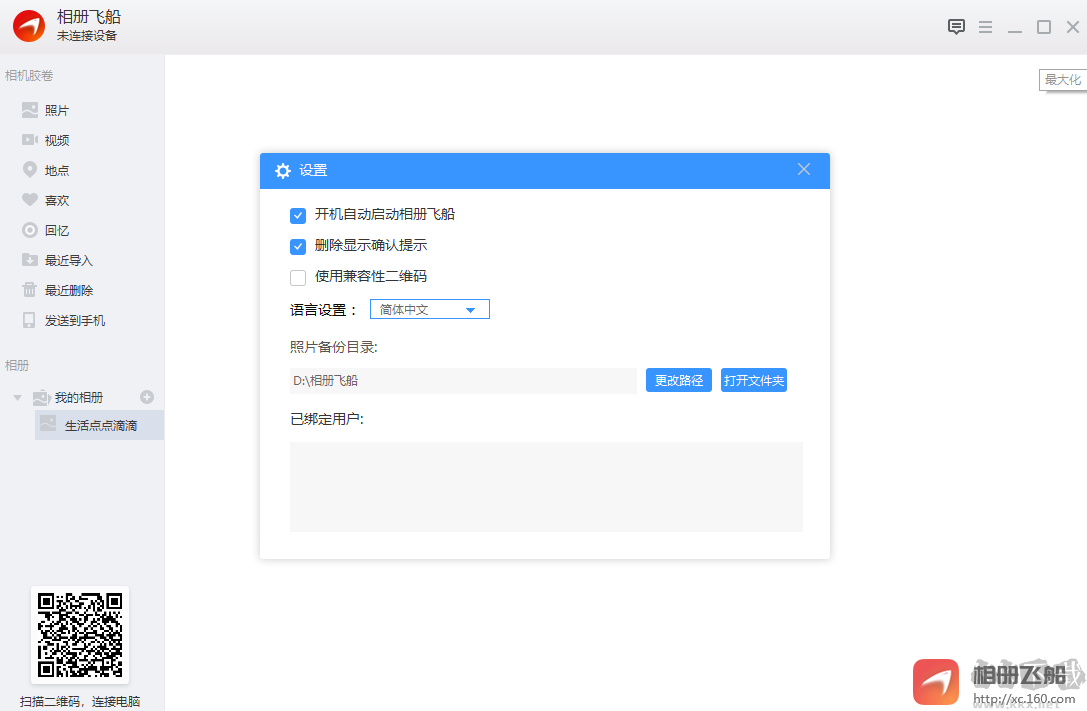
Task: Click the QR code for connecting phone
Action: click(79, 635)
